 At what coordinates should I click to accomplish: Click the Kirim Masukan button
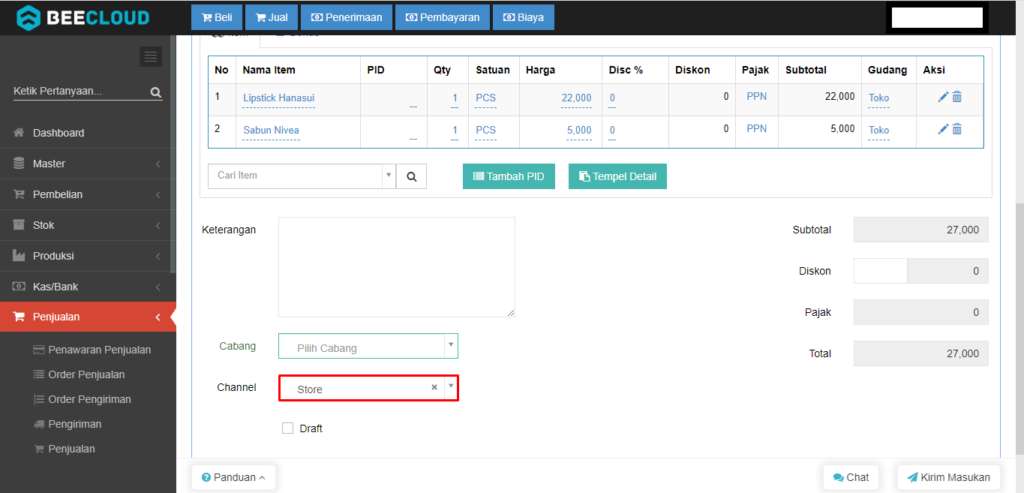click(x=949, y=477)
